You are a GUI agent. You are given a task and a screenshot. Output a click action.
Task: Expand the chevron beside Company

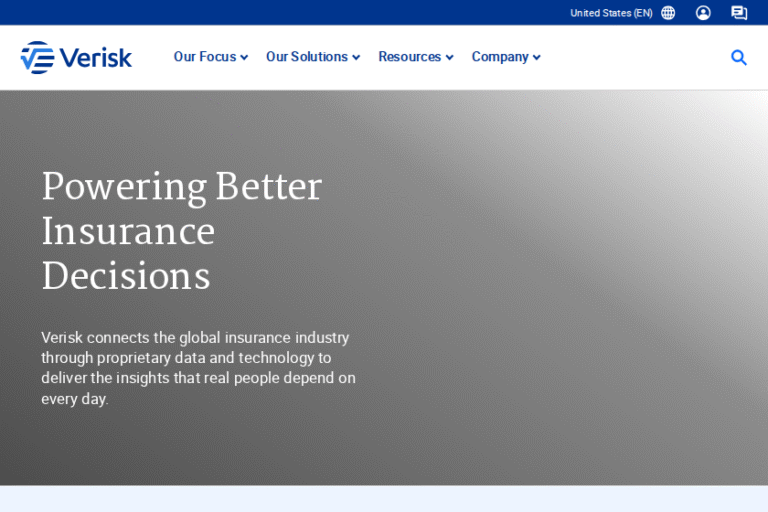(x=537, y=58)
